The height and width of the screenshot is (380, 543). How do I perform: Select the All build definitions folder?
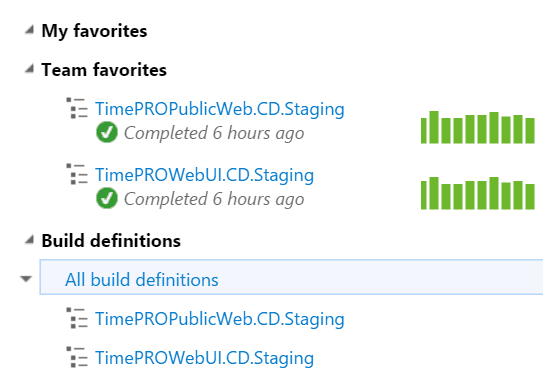[291, 277]
